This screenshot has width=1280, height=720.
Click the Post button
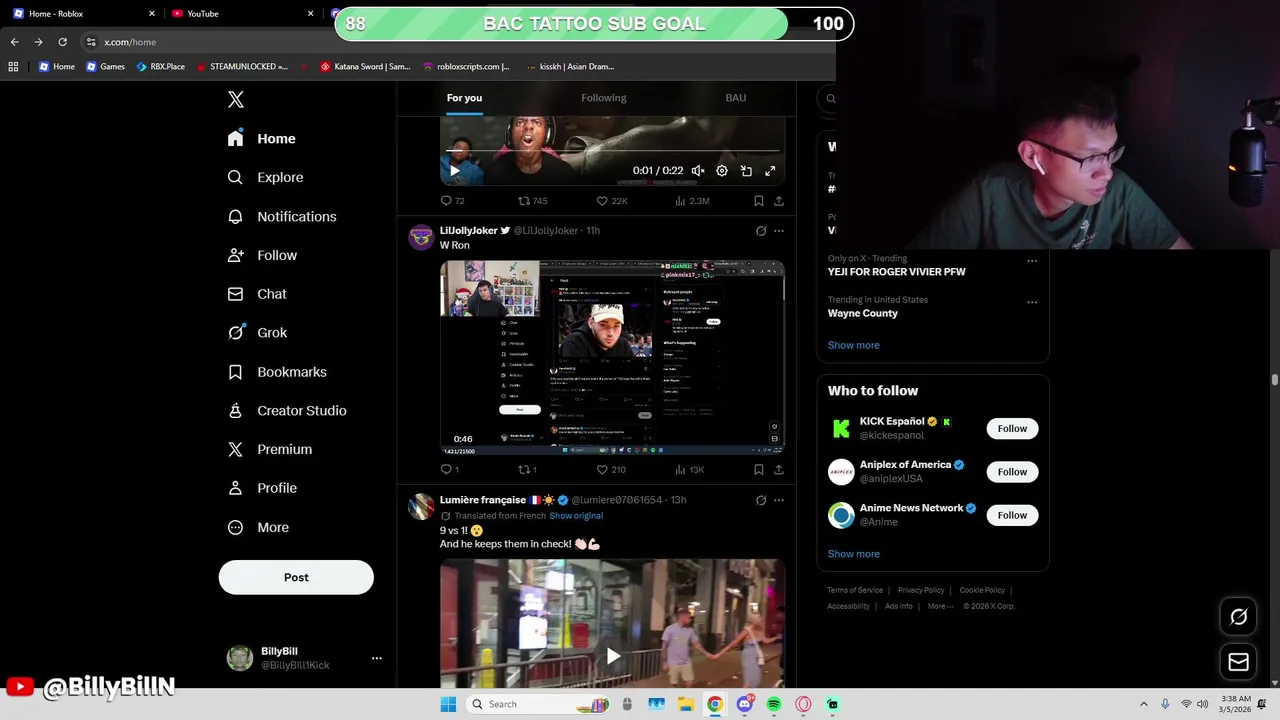[x=296, y=577]
